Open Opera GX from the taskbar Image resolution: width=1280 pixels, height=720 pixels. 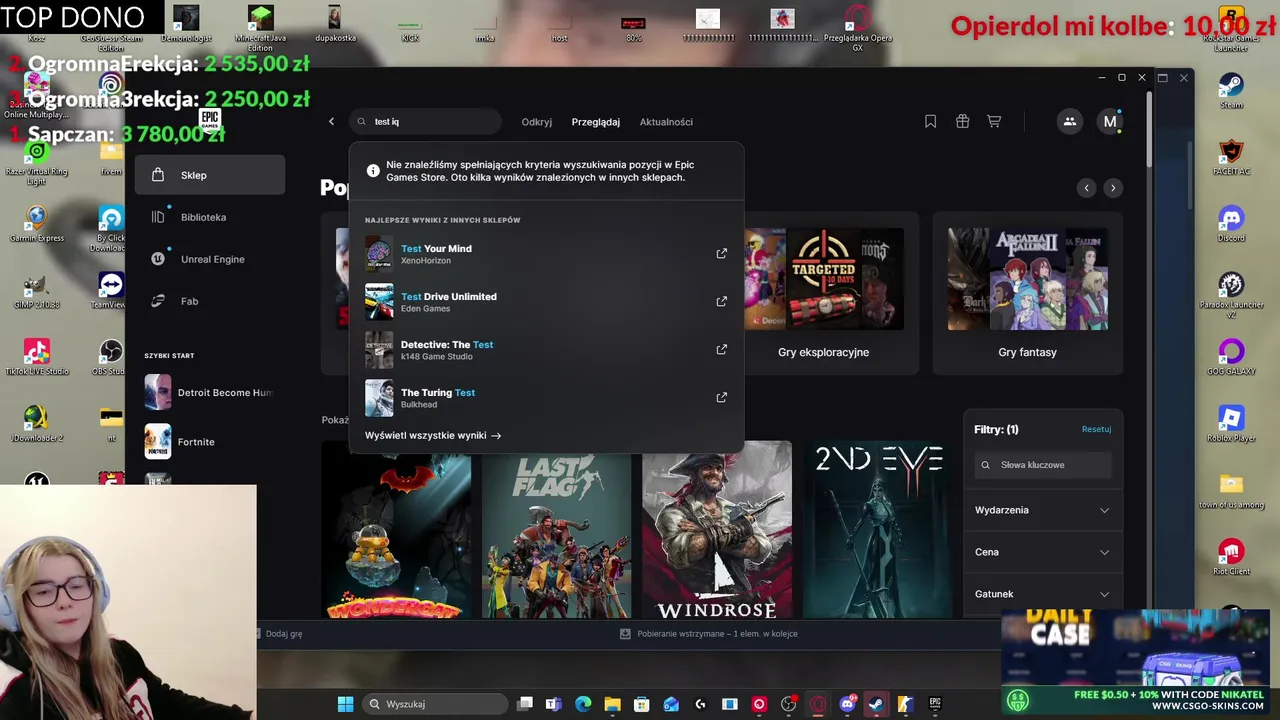818,704
